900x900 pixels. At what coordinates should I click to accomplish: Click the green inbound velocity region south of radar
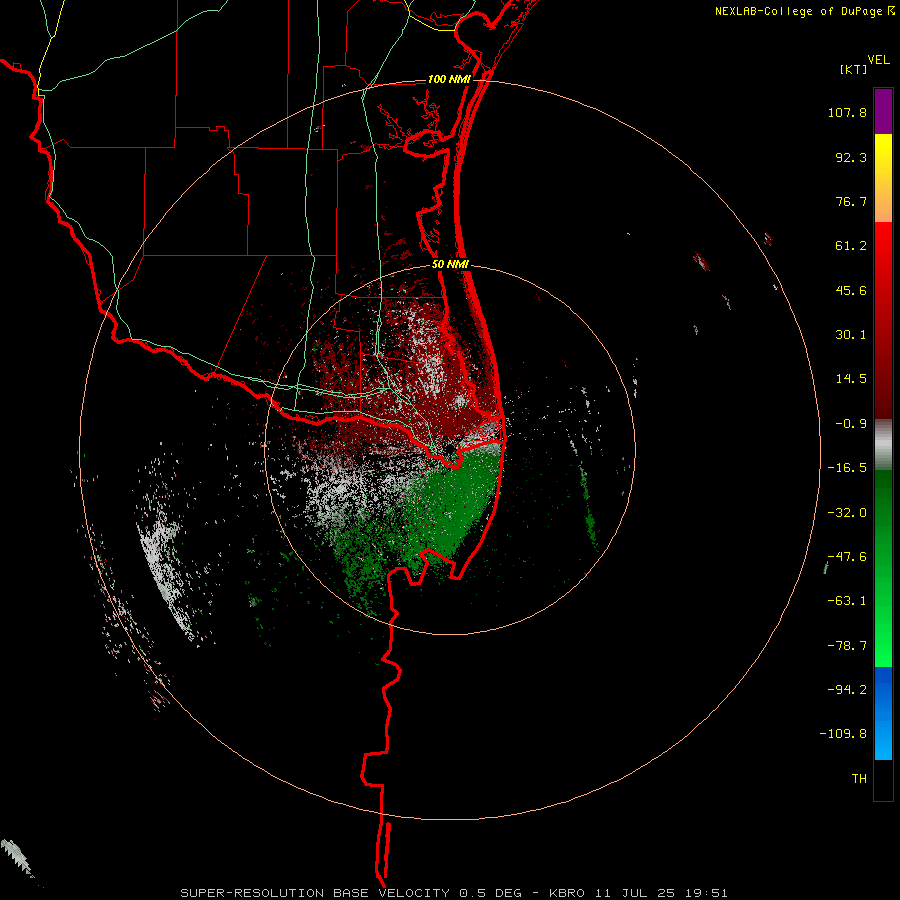(x=453, y=505)
